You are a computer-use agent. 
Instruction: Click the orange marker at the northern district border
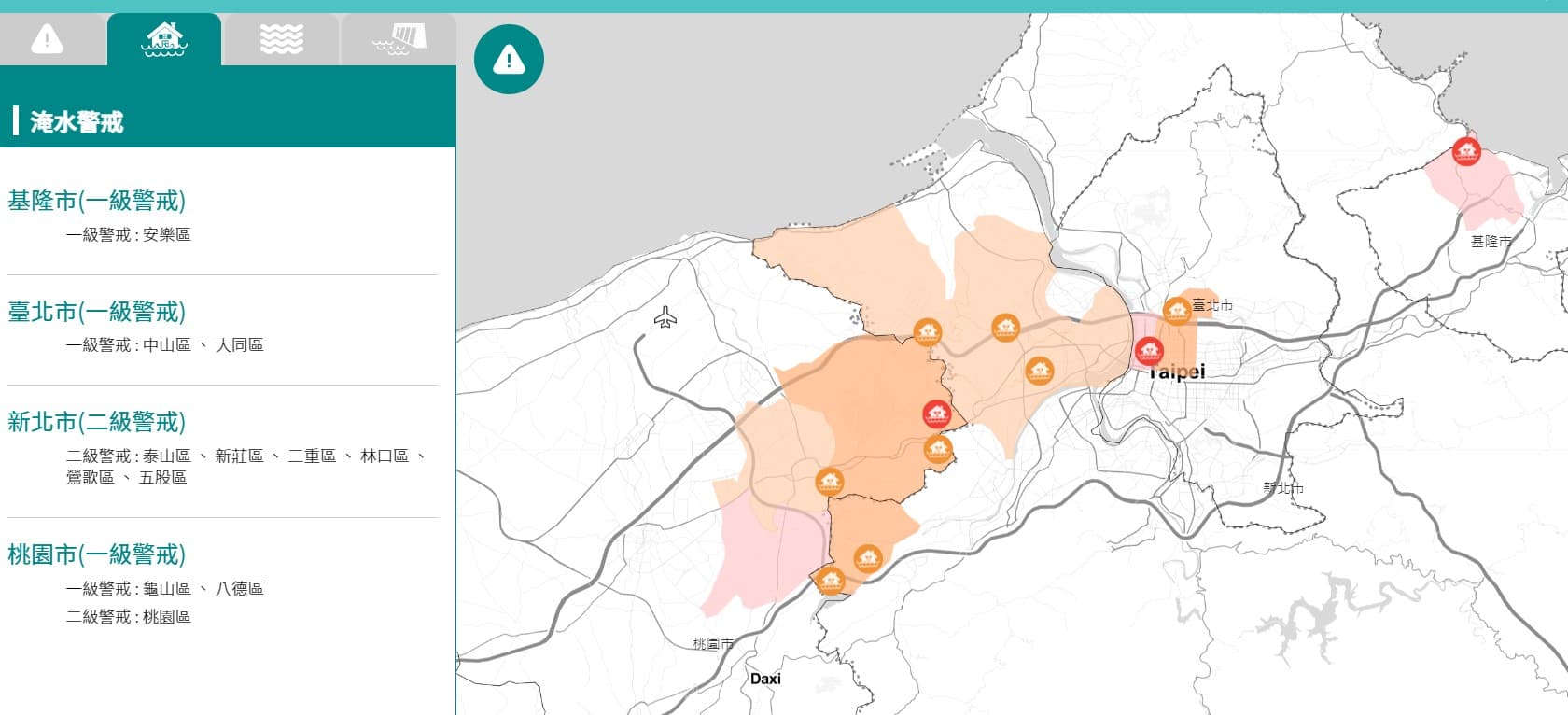pyautogui.click(x=927, y=331)
